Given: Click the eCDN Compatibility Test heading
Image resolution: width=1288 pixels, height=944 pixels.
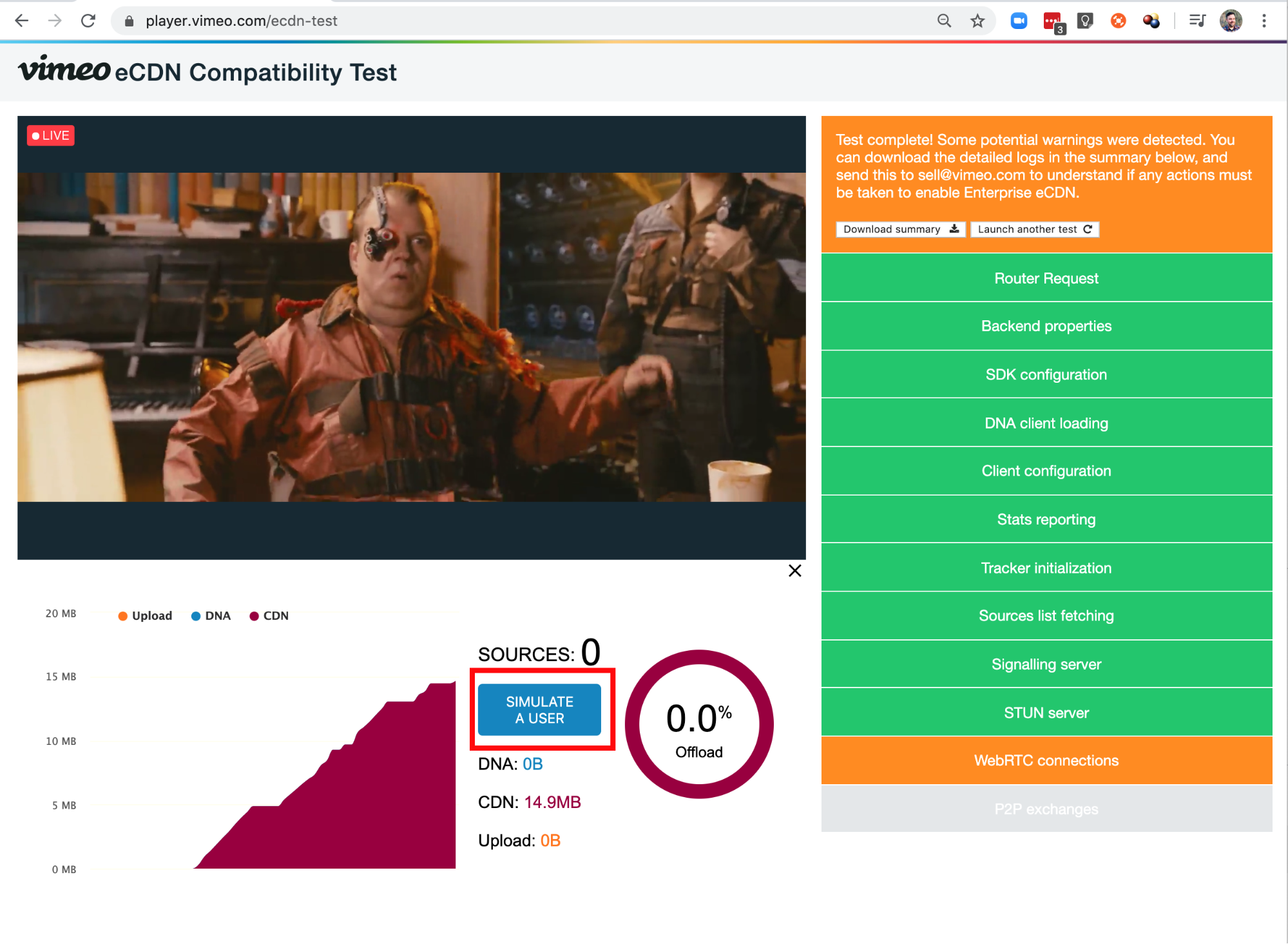Looking at the screenshot, I should coord(256,72).
